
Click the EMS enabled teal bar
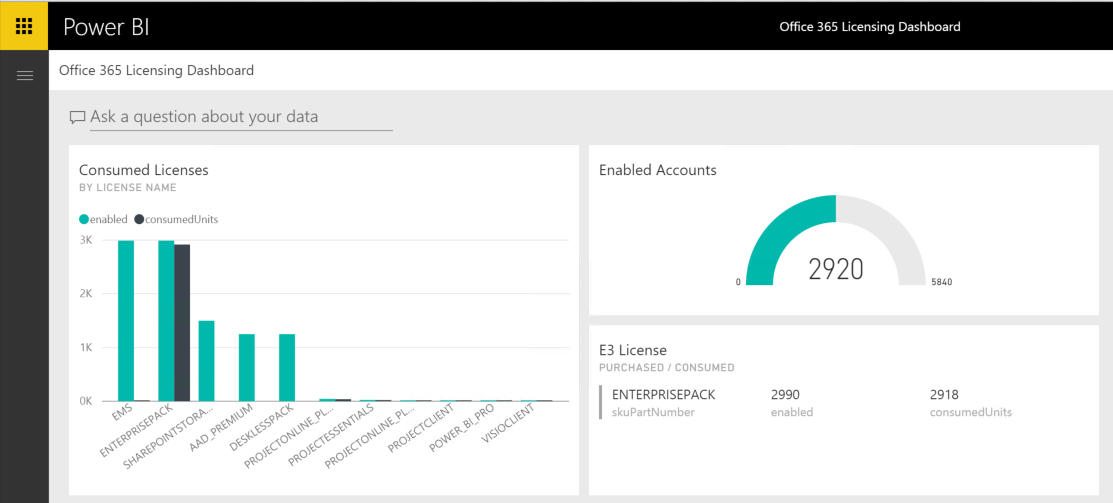point(126,320)
